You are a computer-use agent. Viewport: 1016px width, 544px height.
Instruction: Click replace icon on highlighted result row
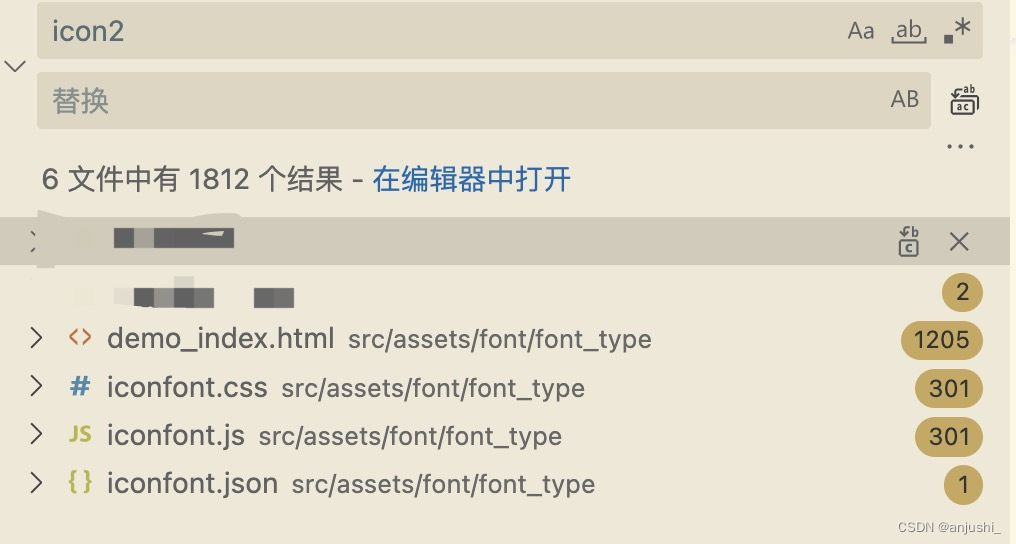pyautogui.click(x=908, y=242)
